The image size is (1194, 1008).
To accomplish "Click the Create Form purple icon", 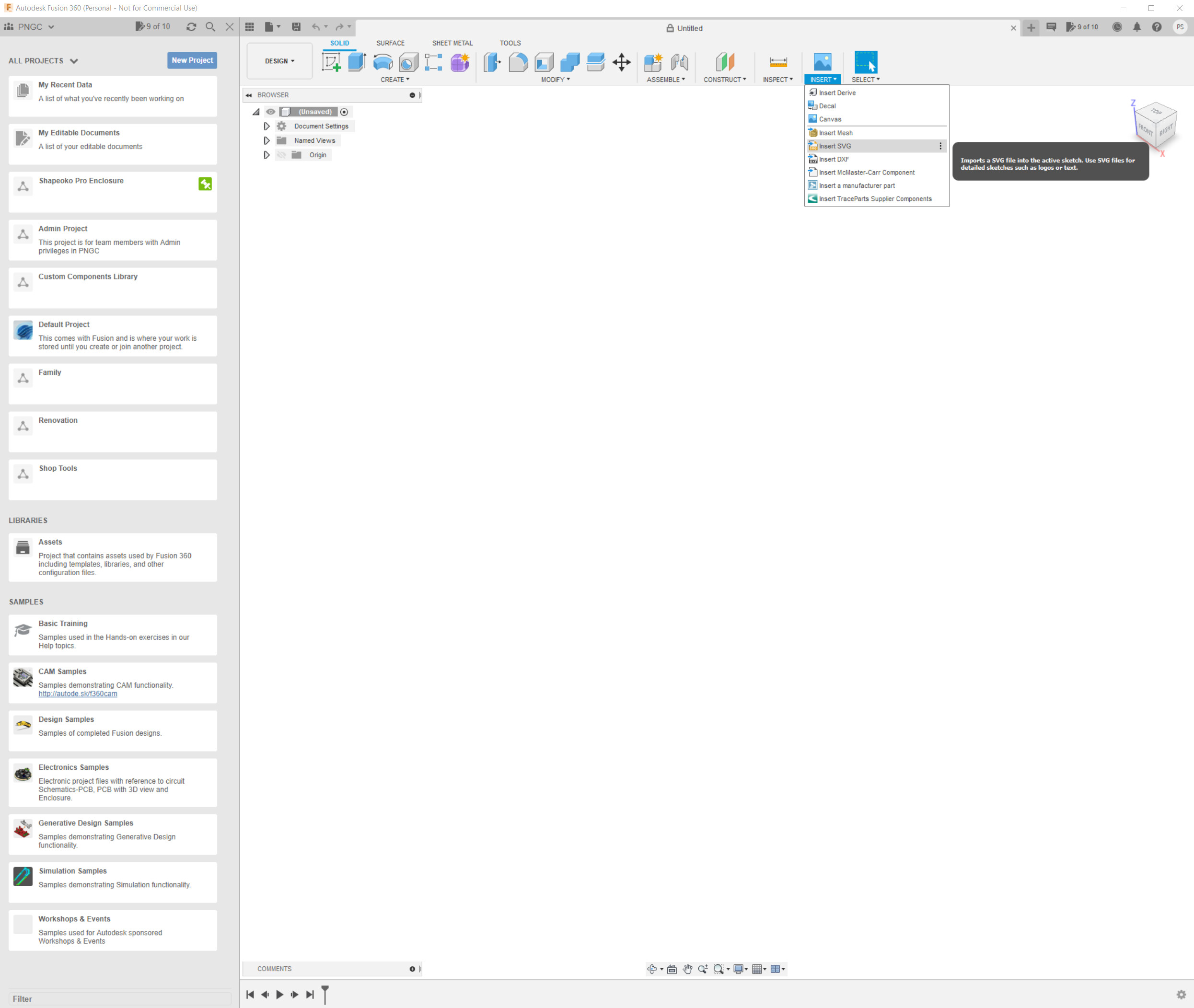I will [460, 62].
